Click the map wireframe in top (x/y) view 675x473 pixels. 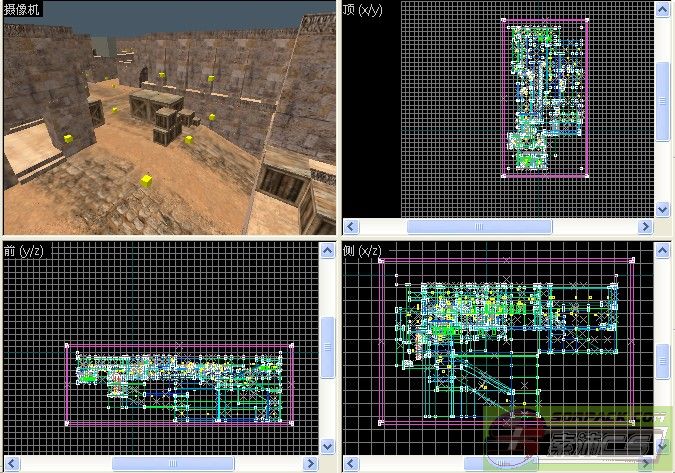pos(545,97)
